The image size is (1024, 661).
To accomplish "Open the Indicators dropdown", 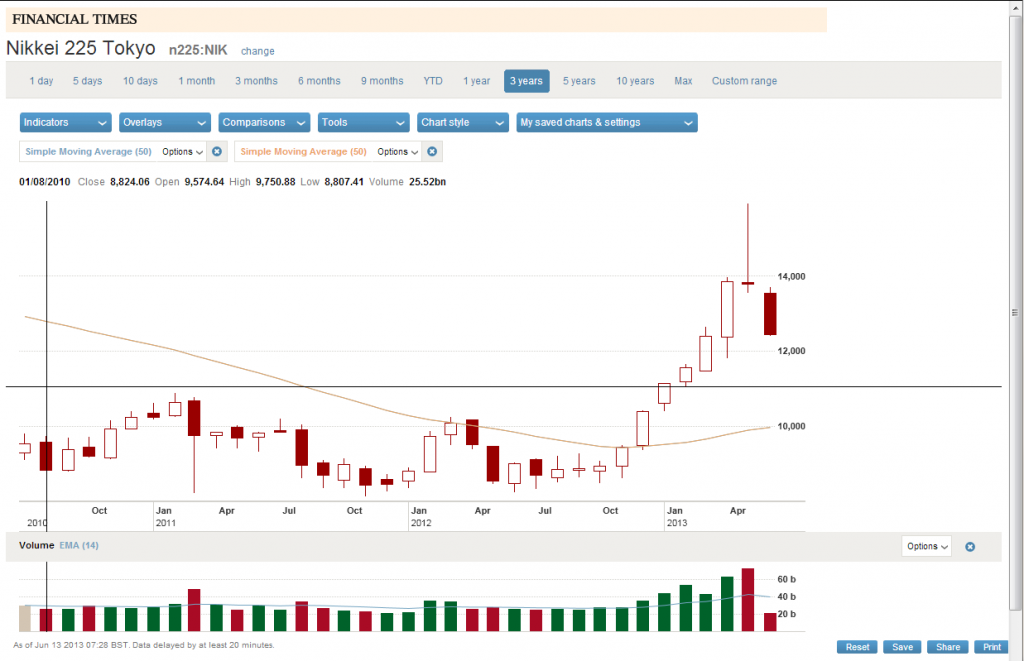I will tap(65, 122).
